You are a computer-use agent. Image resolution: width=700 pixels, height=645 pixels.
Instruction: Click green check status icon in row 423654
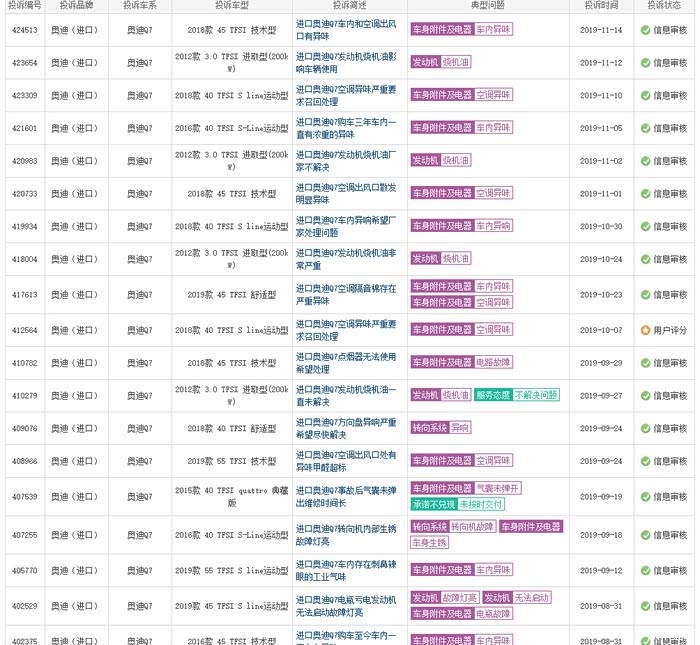coord(645,63)
